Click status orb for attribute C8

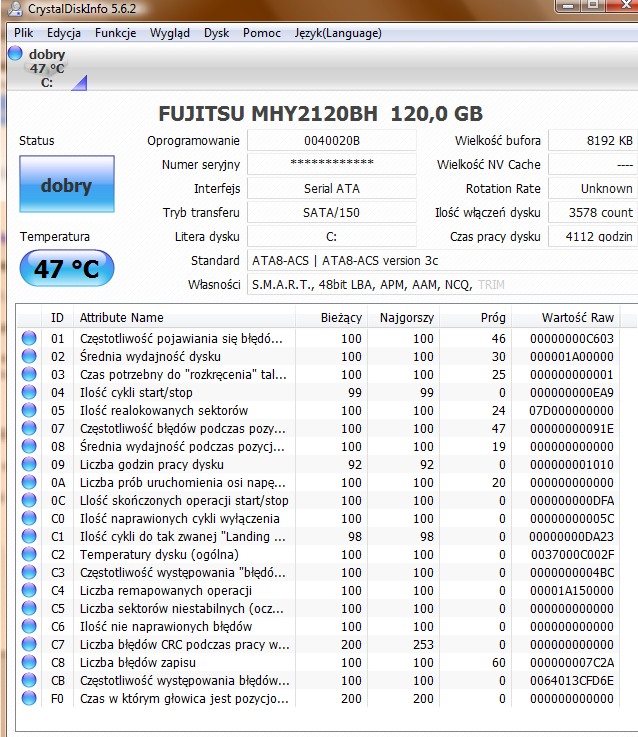(x=29, y=662)
